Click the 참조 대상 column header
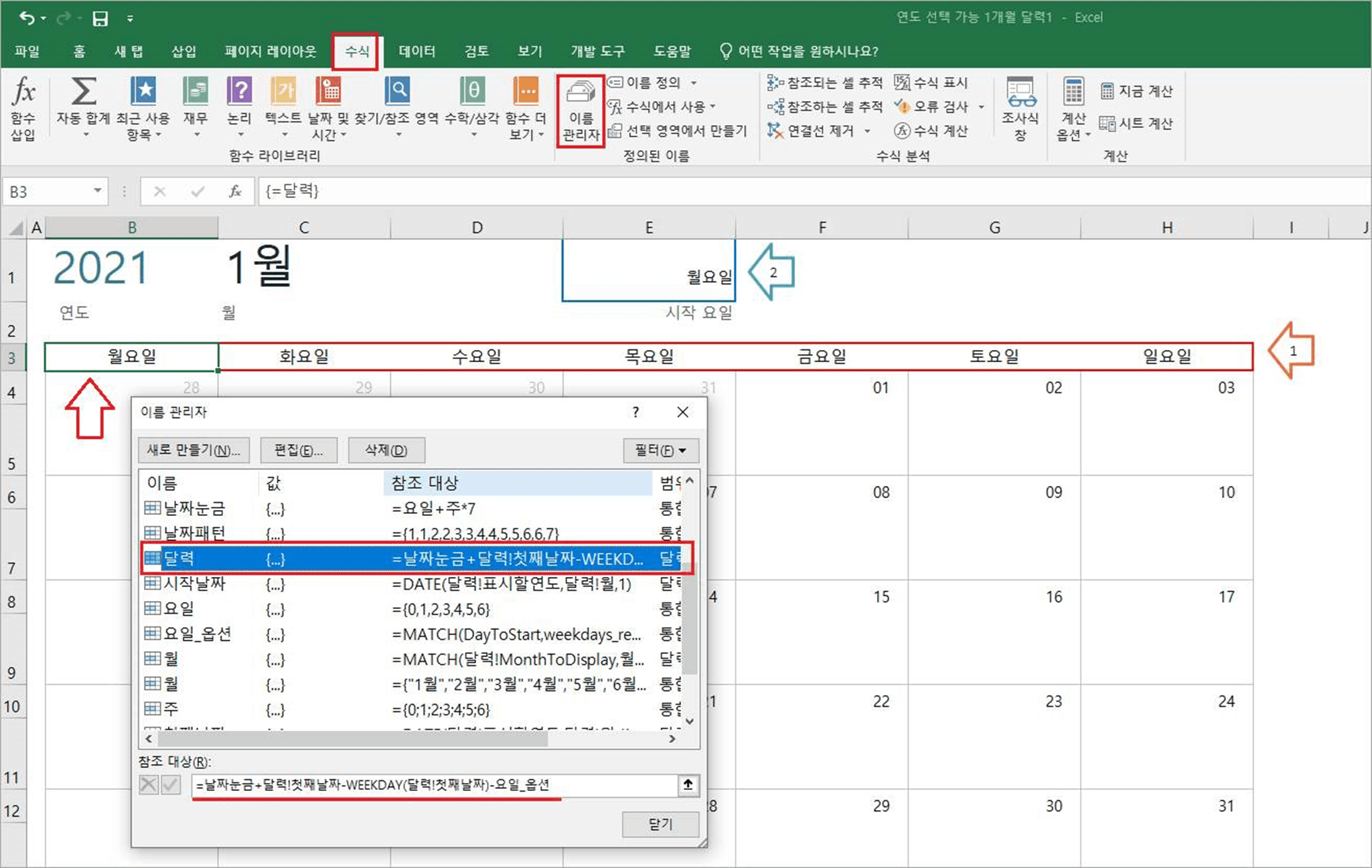 click(518, 483)
